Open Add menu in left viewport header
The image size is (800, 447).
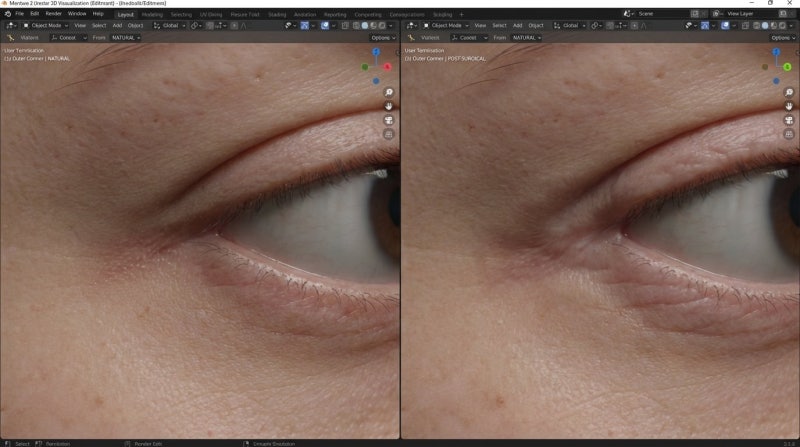click(117, 26)
